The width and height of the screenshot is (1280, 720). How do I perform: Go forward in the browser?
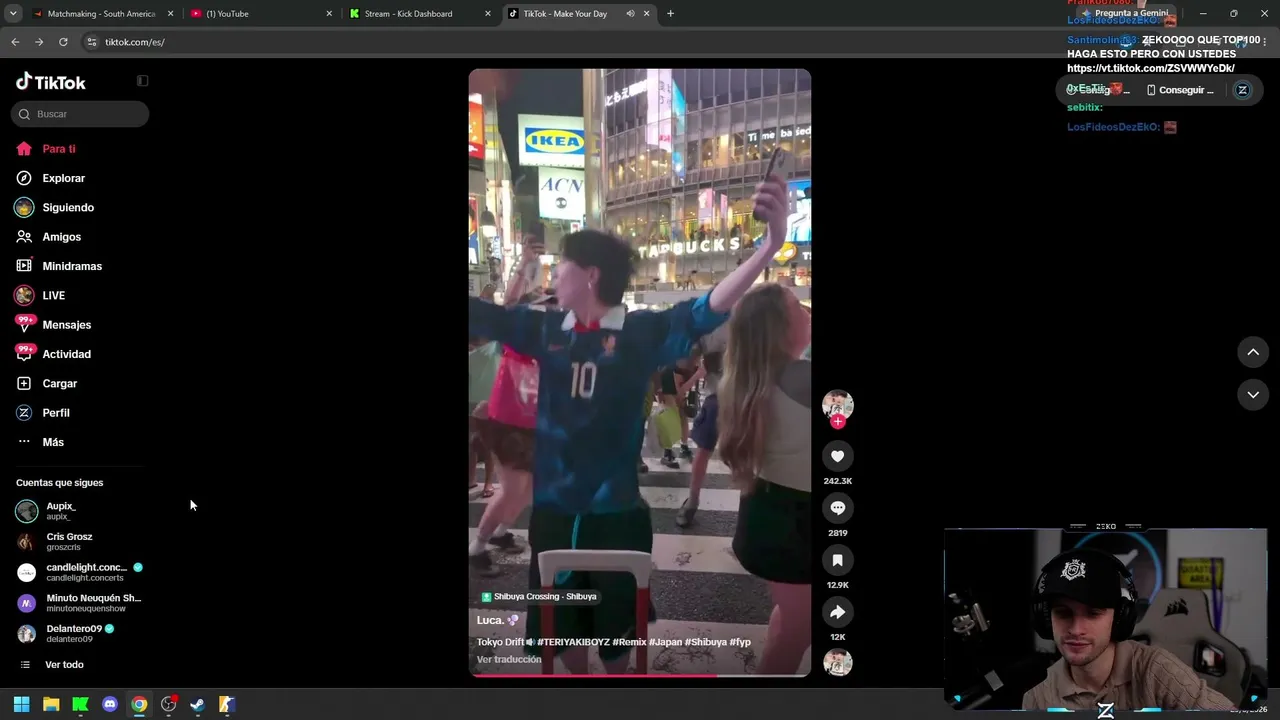[x=39, y=42]
